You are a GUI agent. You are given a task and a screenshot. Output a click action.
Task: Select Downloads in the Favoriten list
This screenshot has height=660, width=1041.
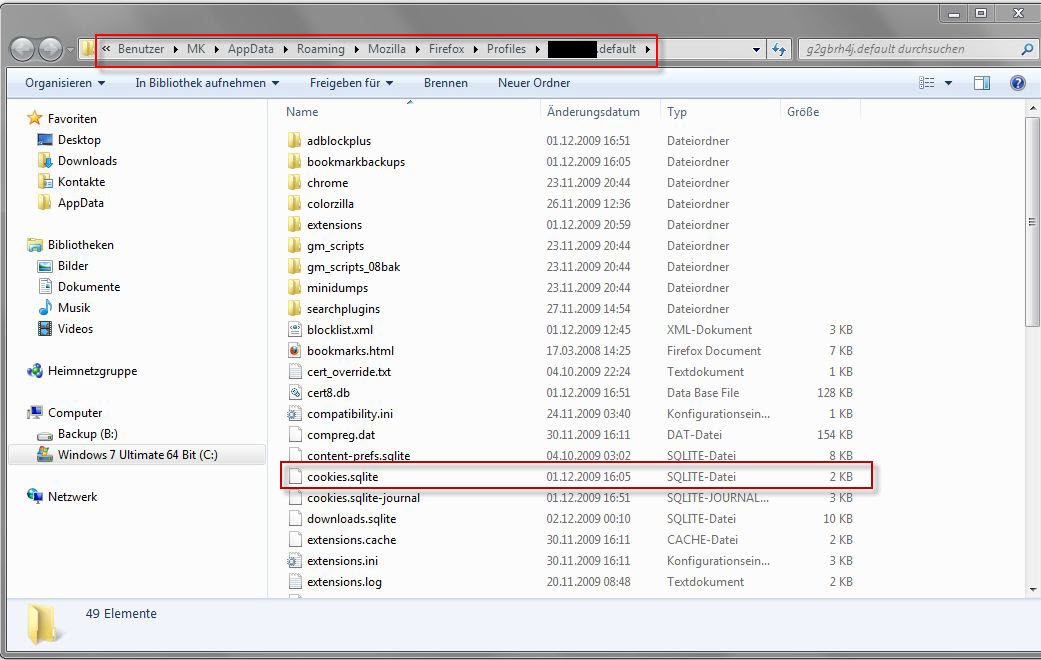point(87,161)
